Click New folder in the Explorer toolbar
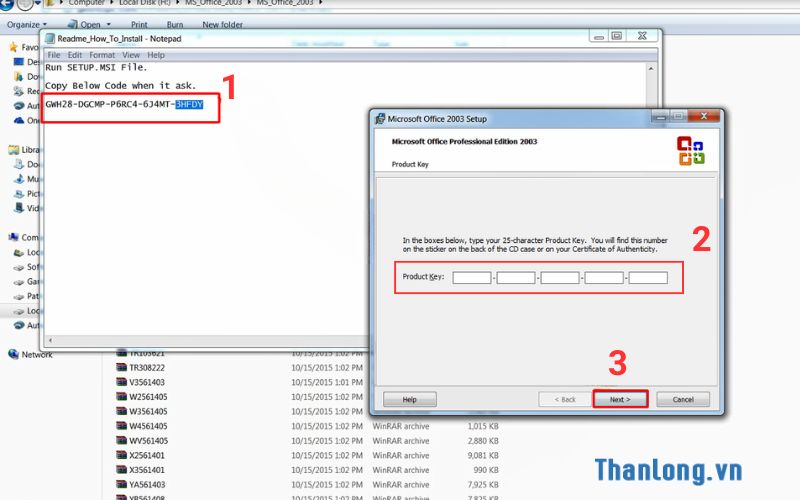 coord(222,24)
